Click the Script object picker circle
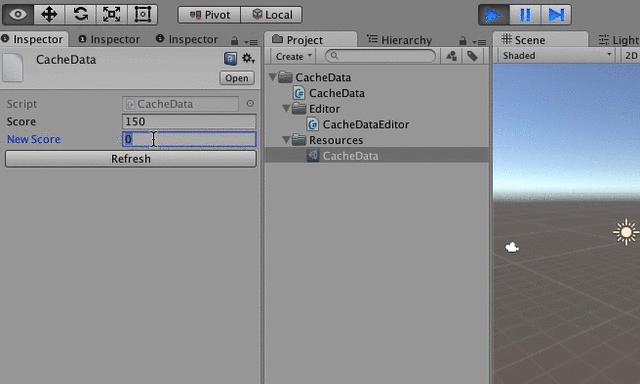Image resolution: width=640 pixels, height=384 pixels. click(x=250, y=104)
